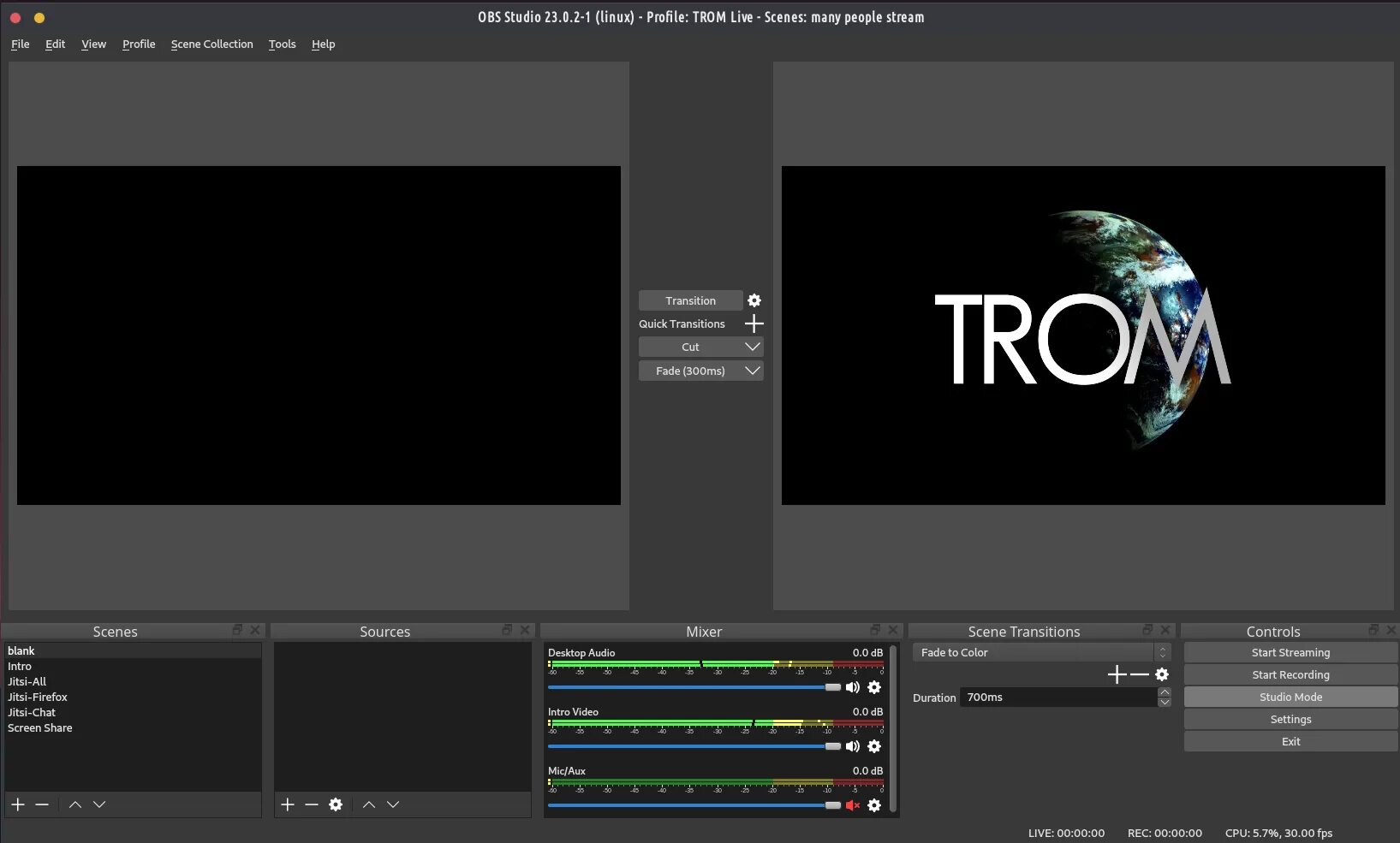Add a new source in the Sources panel
This screenshot has width=1400, height=843.
[x=288, y=804]
